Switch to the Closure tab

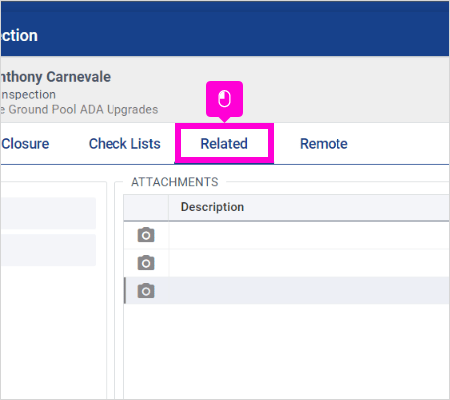(x=25, y=144)
